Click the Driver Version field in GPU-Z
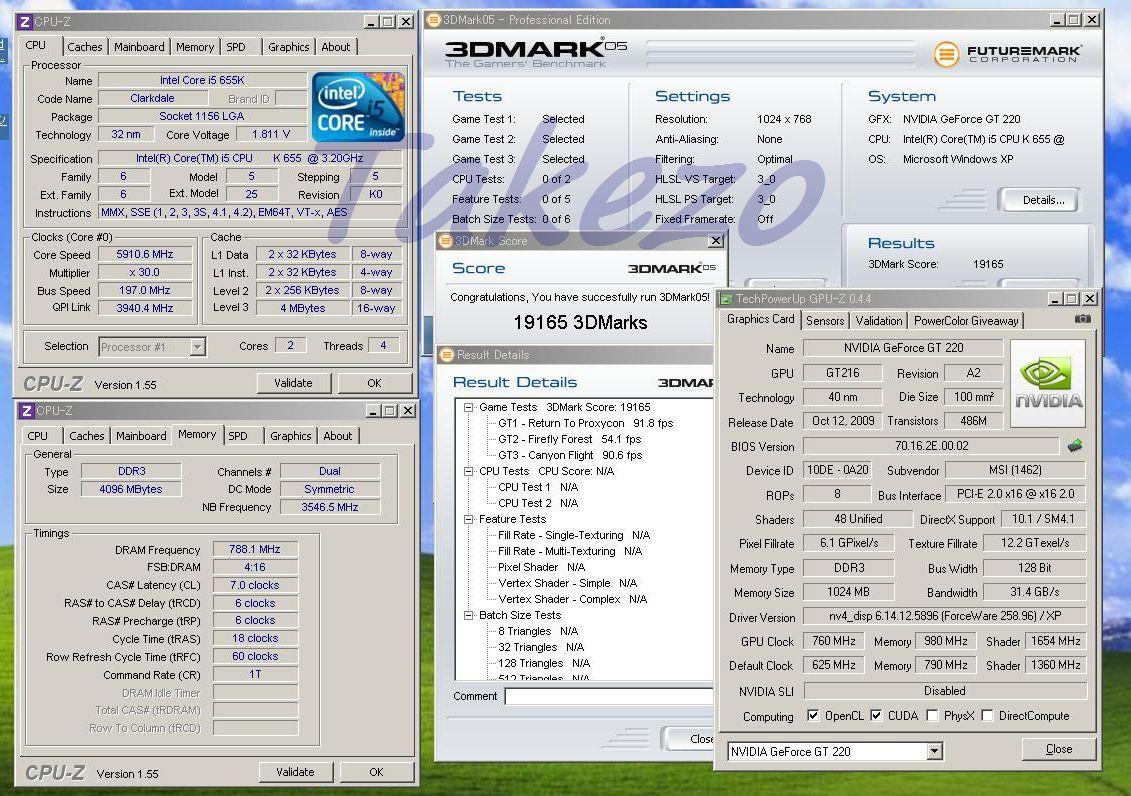 pos(944,616)
